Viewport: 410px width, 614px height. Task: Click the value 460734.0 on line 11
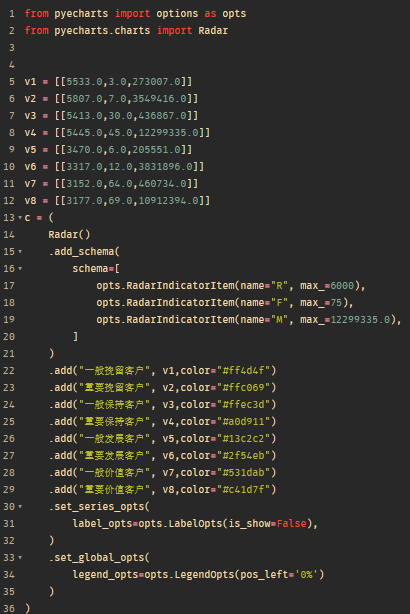[x=162, y=184]
